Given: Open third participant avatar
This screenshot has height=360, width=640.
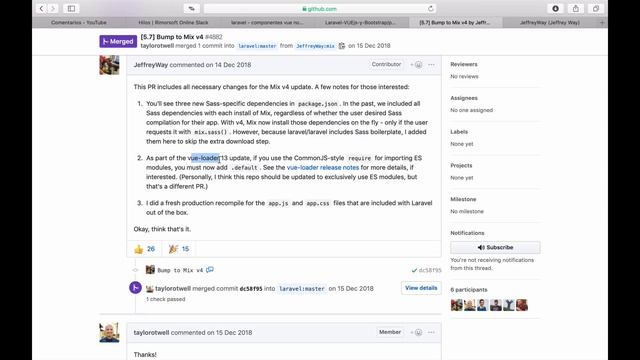Looking at the screenshot, I should pyautogui.click(x=483, y=305).
